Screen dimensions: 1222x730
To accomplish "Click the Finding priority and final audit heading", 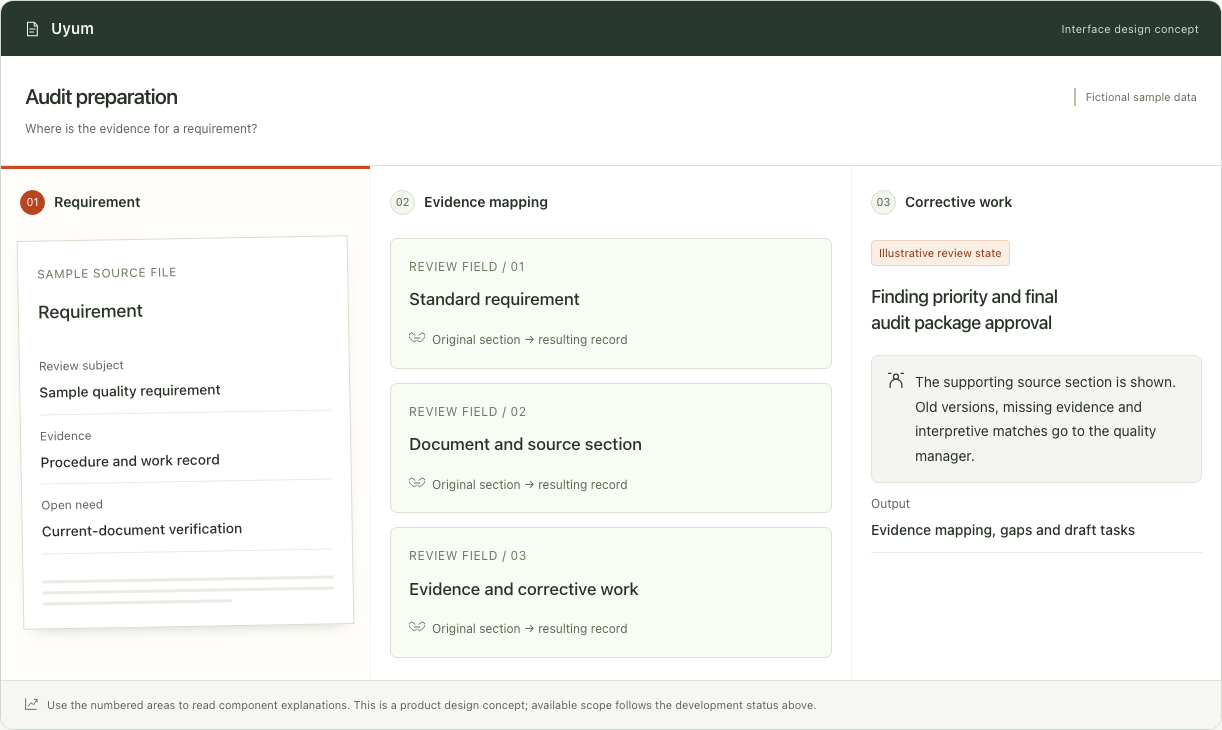I will click(x=964, y=310).
